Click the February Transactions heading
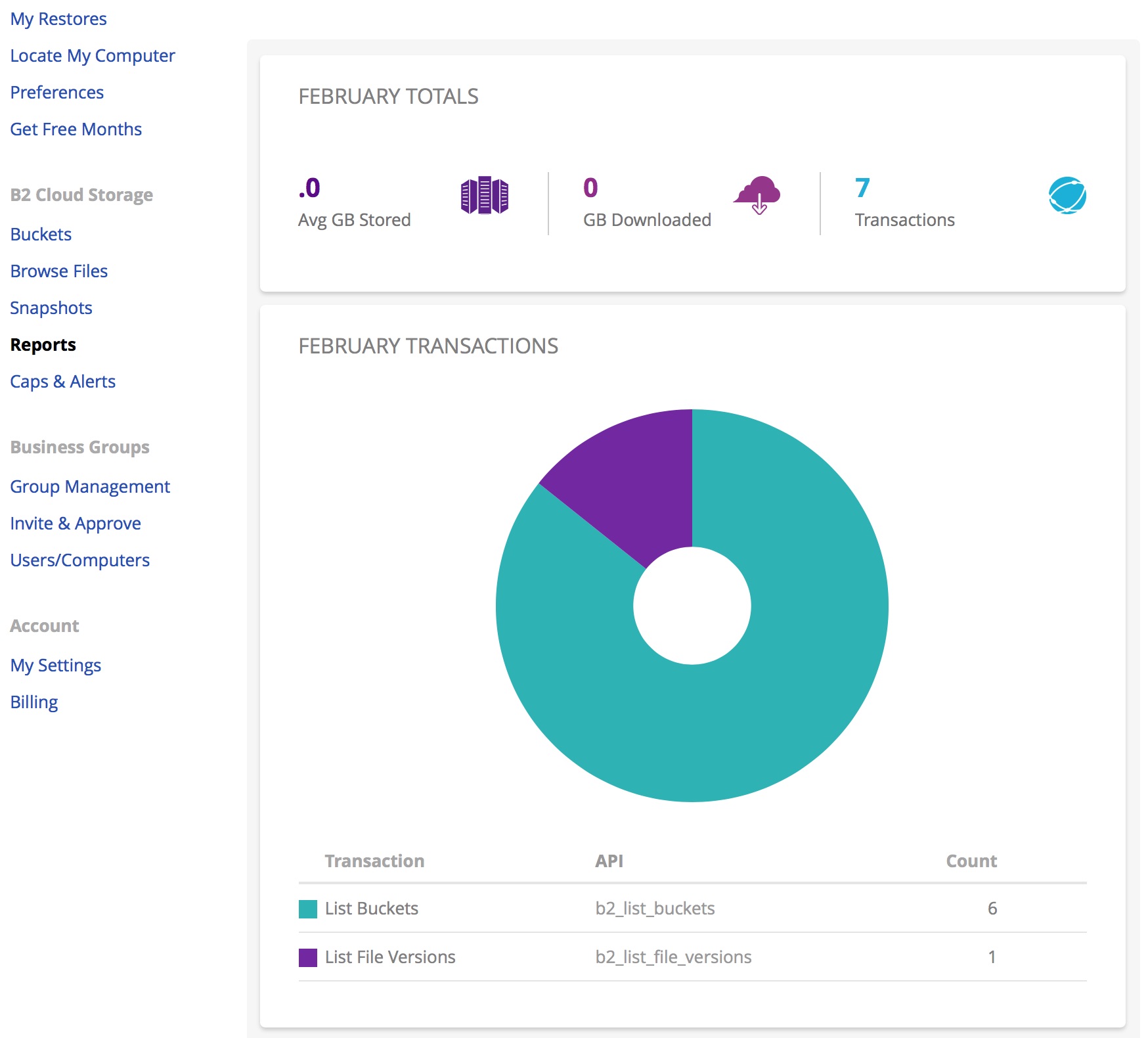Viewport: 1148px width, 1038px height. 428,346
